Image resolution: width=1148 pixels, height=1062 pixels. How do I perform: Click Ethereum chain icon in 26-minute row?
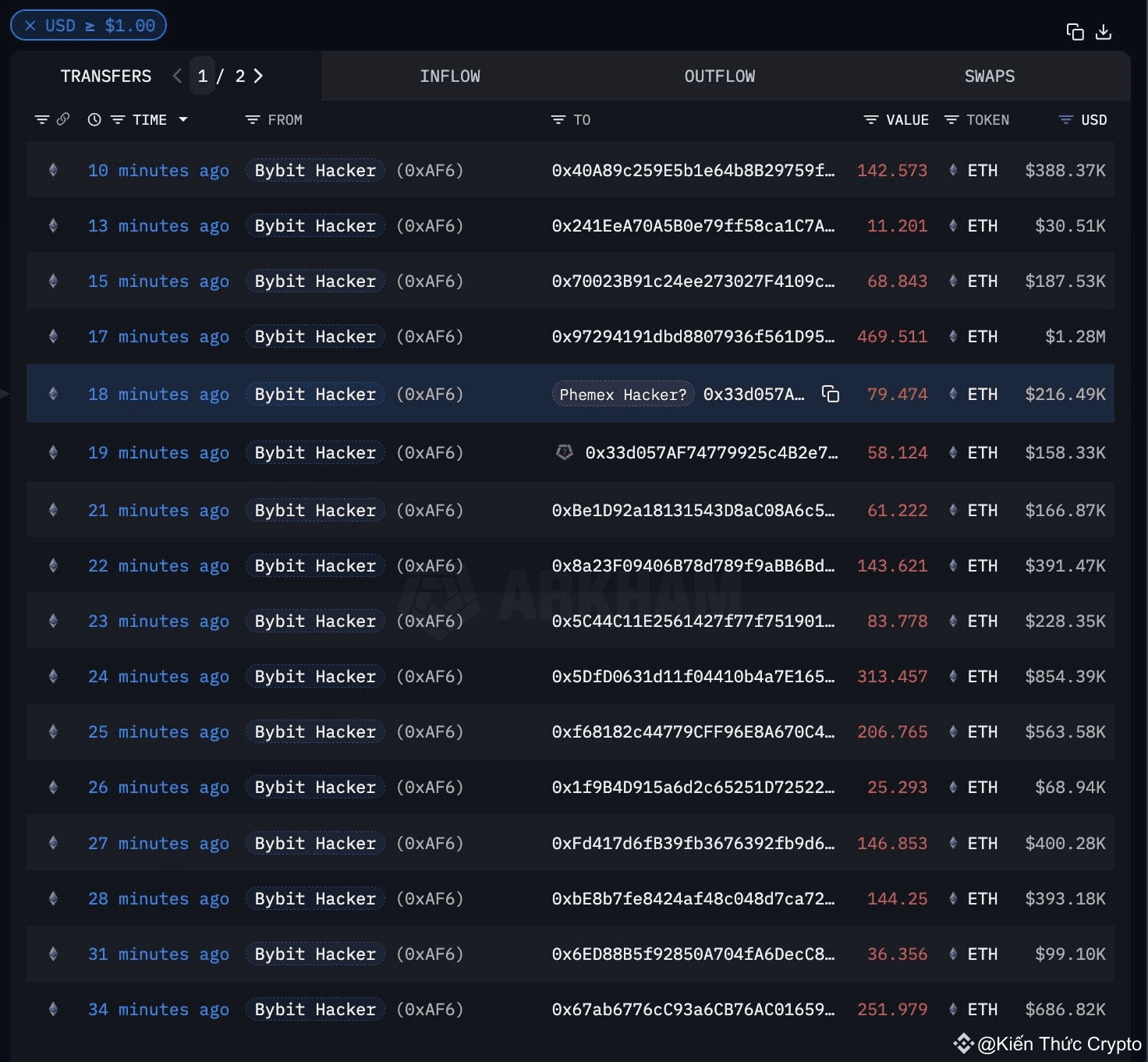(x=53, y=787)
